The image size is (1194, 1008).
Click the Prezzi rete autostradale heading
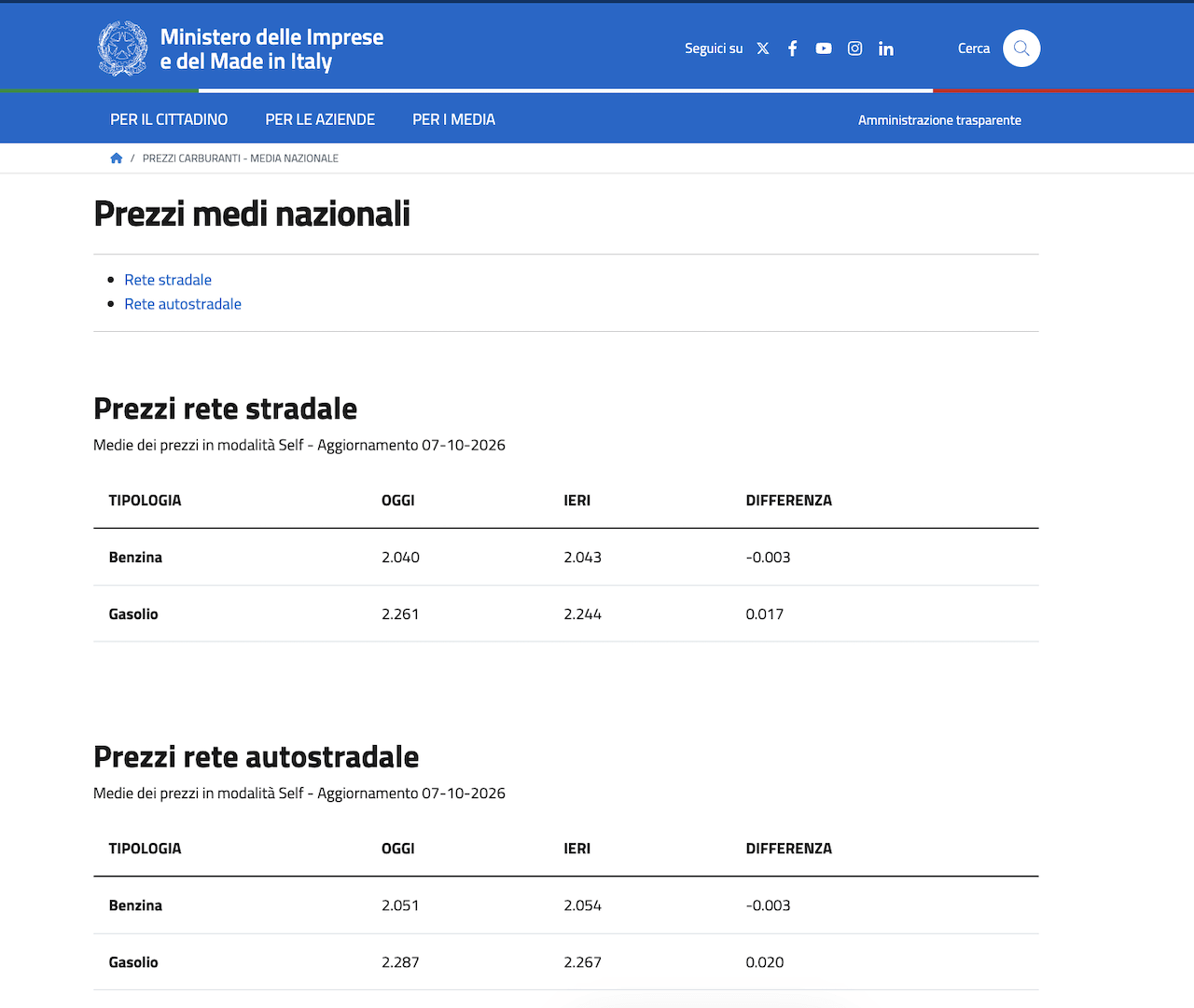(257, 756)
